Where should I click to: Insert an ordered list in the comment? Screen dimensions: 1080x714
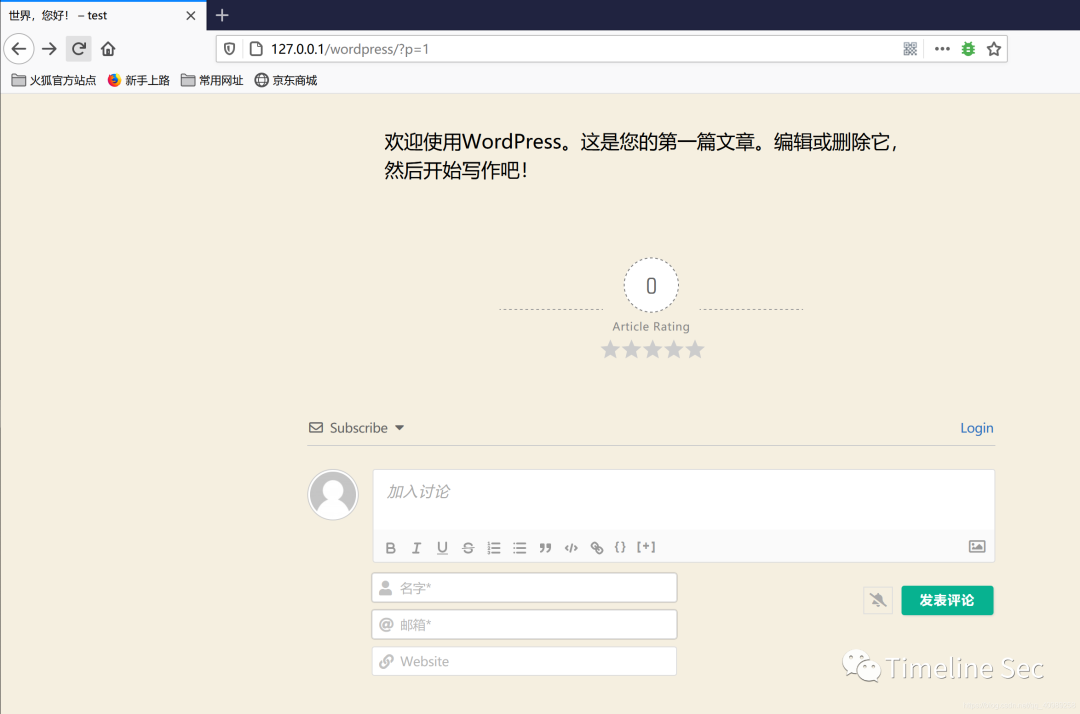[493, 547]
